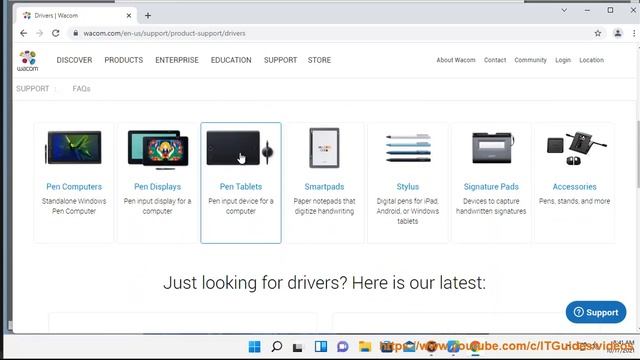Click the padlock site info icon

click(76, 33)
